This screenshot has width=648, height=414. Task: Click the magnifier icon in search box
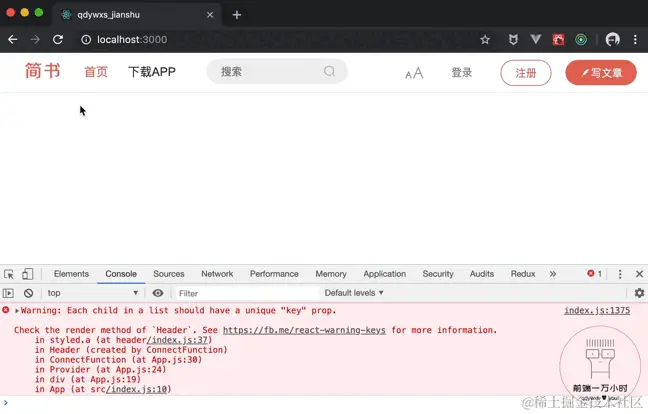(329, 71)
